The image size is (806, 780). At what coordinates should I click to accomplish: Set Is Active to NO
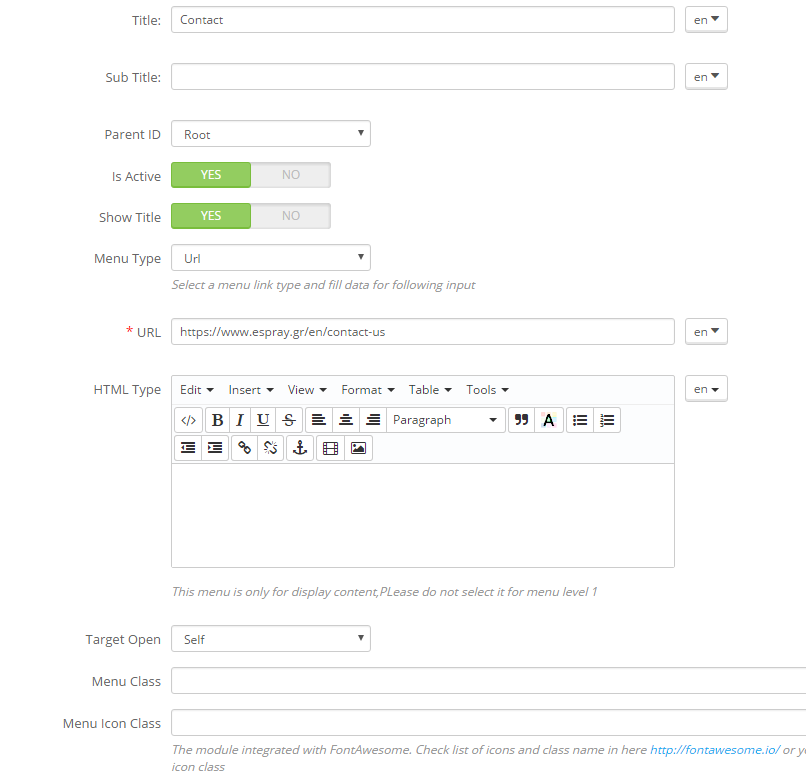[x=291, y=175]
